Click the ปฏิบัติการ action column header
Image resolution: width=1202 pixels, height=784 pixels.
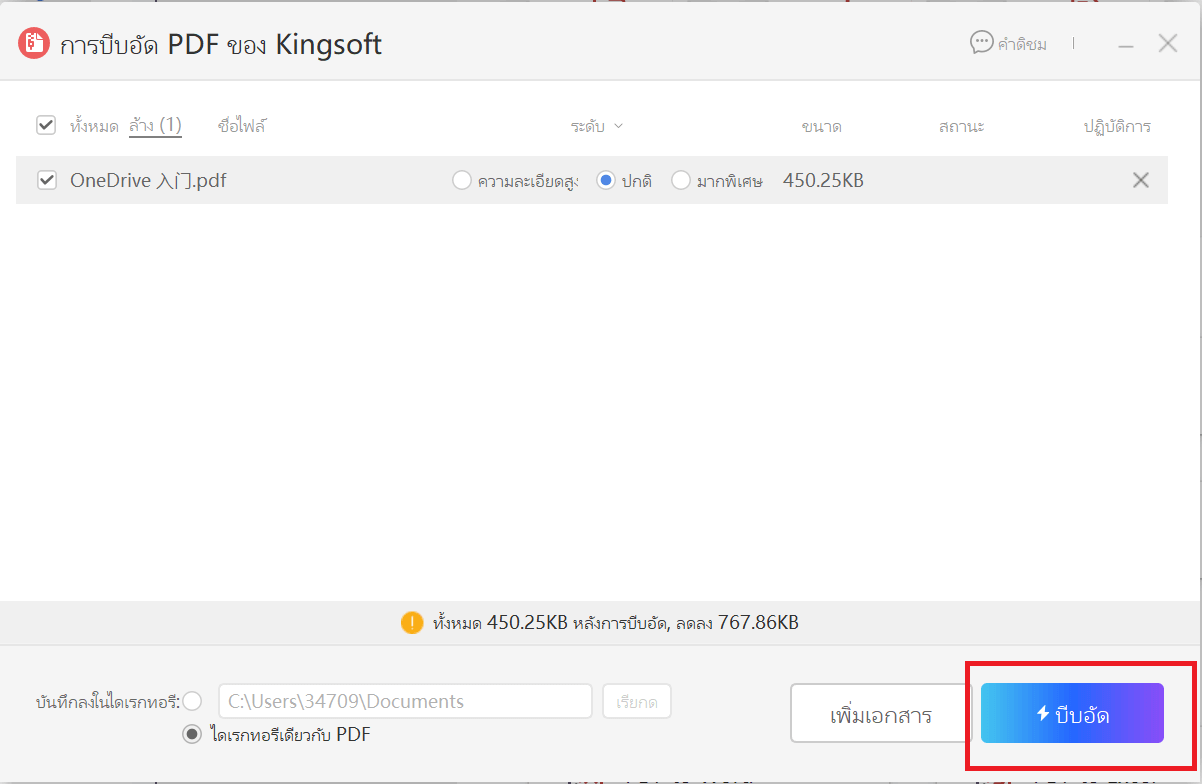1117,126
